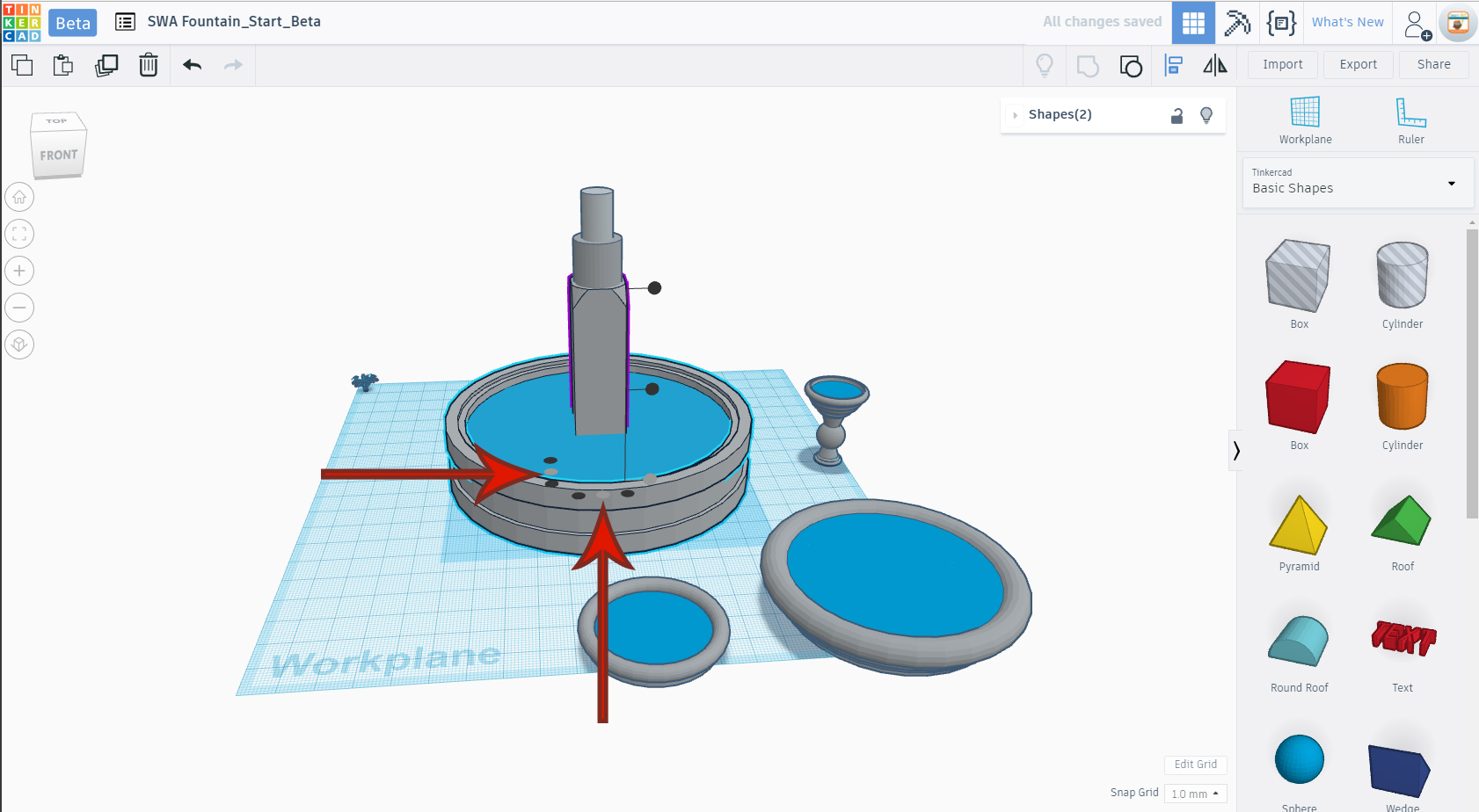Select the Ruler tool
This screenshot has height=812, width=1479.
1411,120
